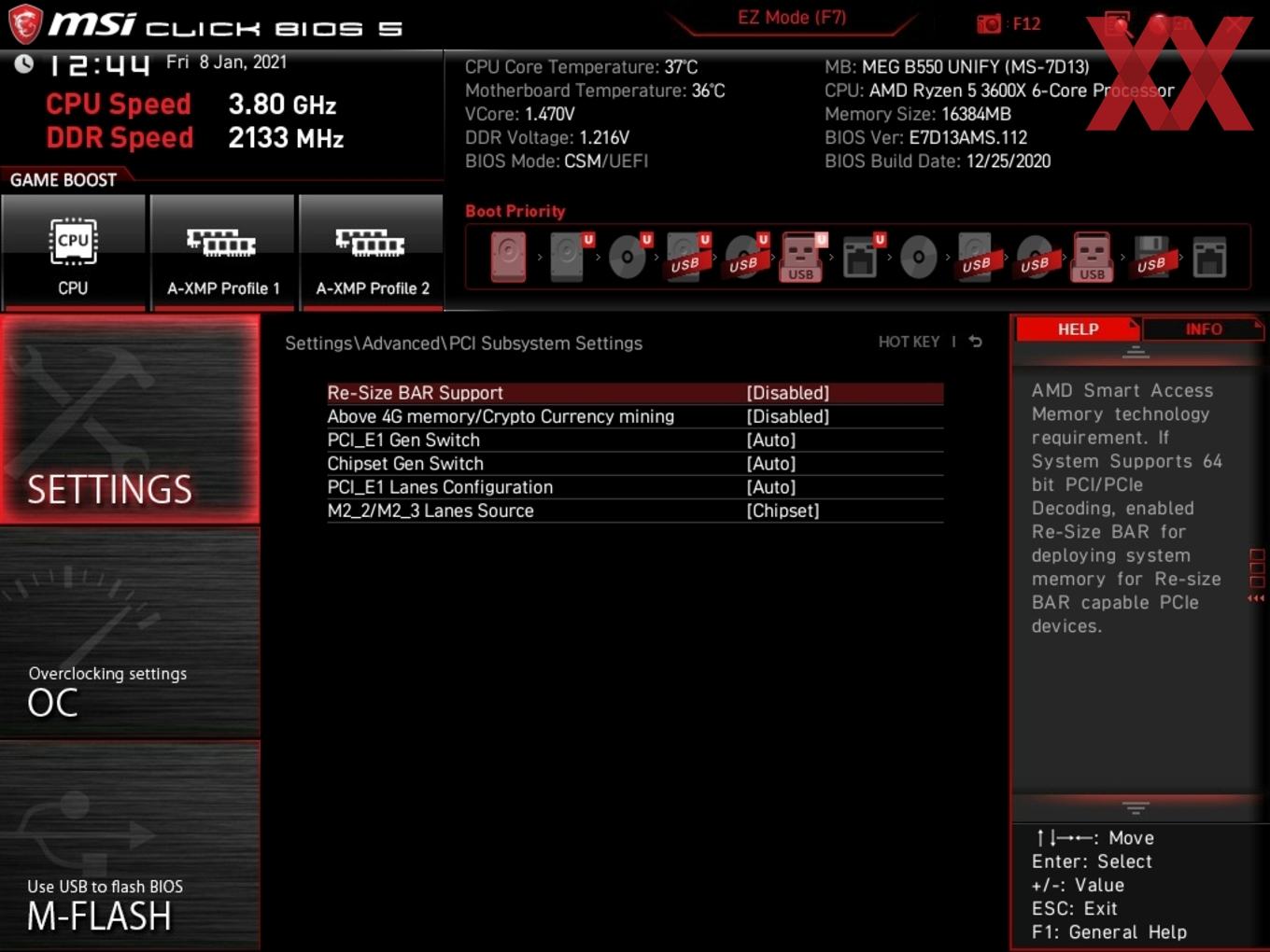Click the Fri 8 Jan, 2021 date
The width and height of the screenshot is (1270, 952).
(227, 63)
